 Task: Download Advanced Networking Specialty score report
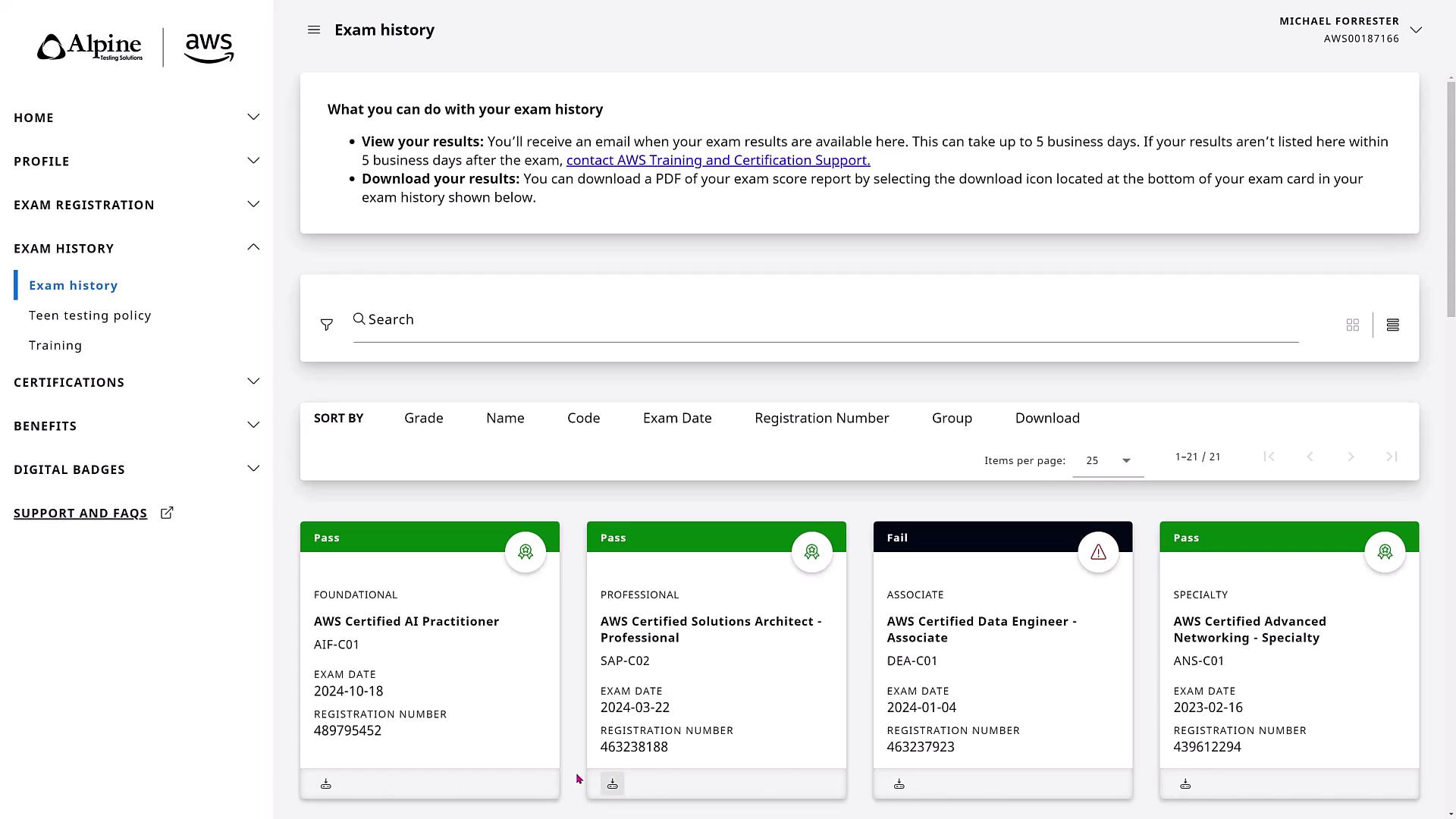click(x=1186, y=784)
